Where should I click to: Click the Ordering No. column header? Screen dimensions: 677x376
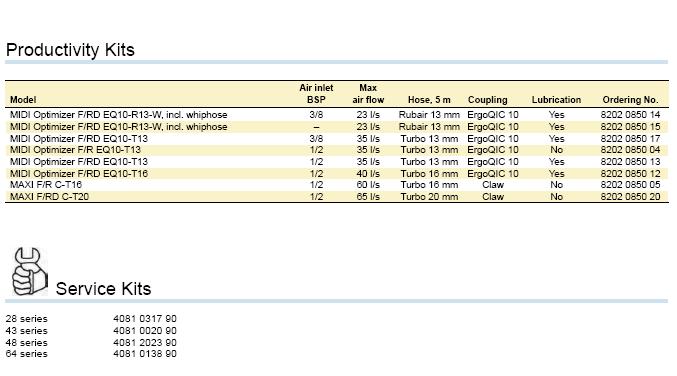630,100
